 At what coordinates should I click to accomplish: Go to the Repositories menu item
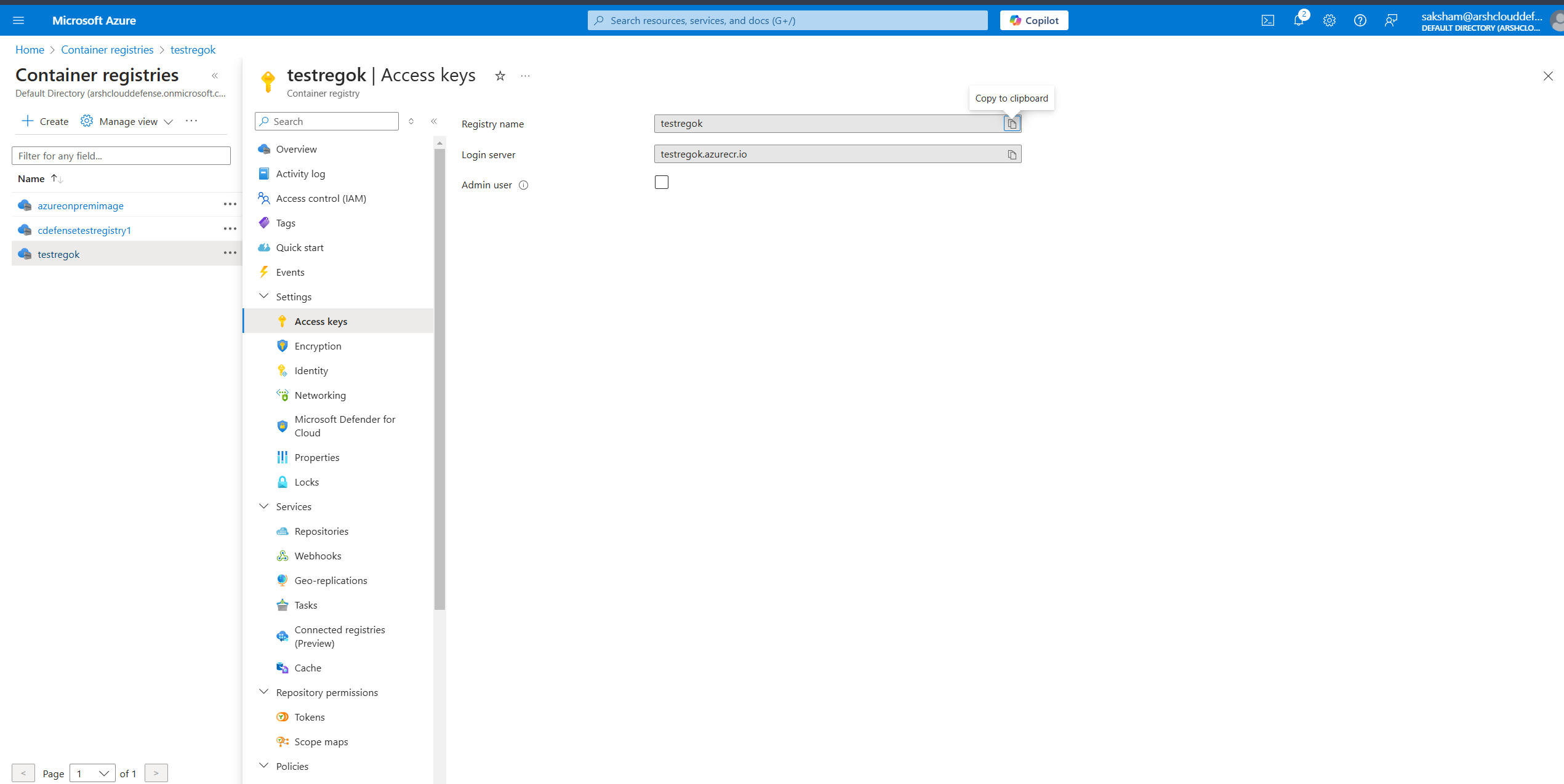[321, 531]
